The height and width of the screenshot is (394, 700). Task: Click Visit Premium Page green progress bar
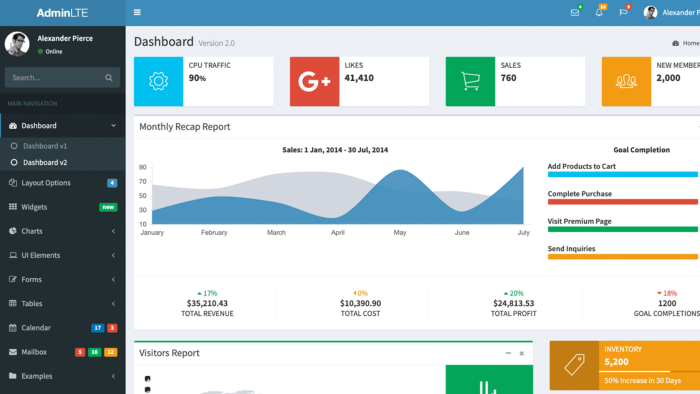[624, 229]
